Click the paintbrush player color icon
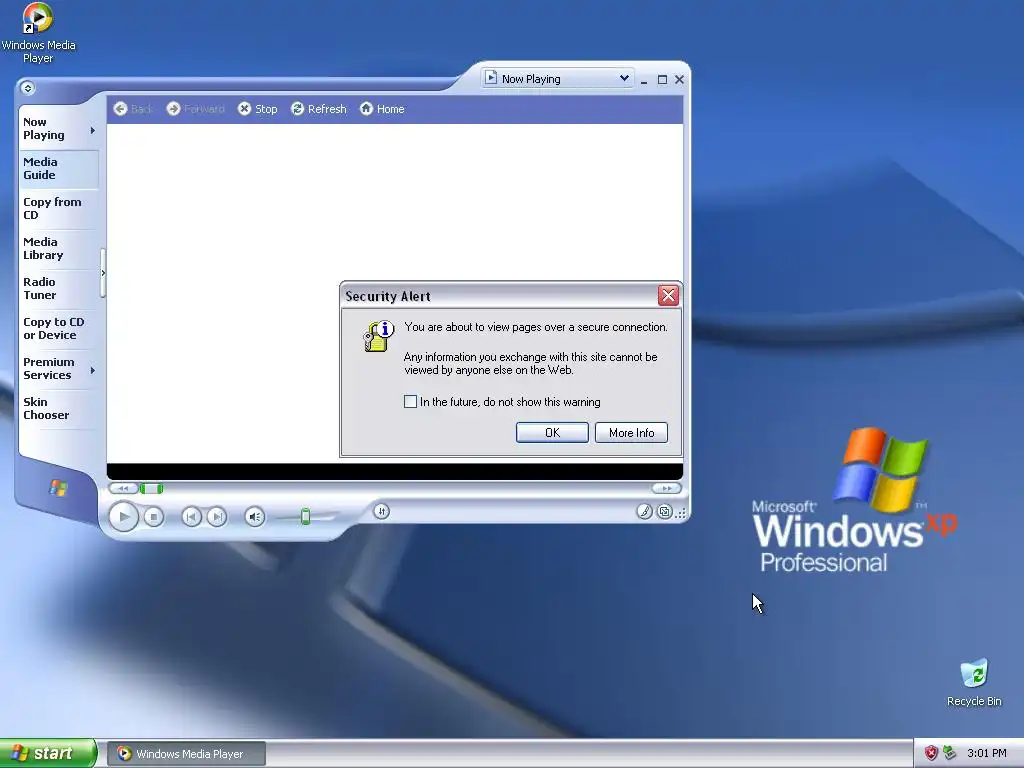 tap(644, 512)
